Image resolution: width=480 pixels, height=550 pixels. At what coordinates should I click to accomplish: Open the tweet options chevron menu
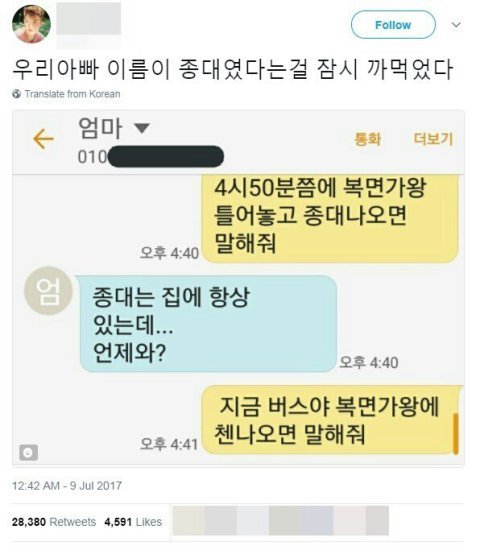tap(456, 25)
